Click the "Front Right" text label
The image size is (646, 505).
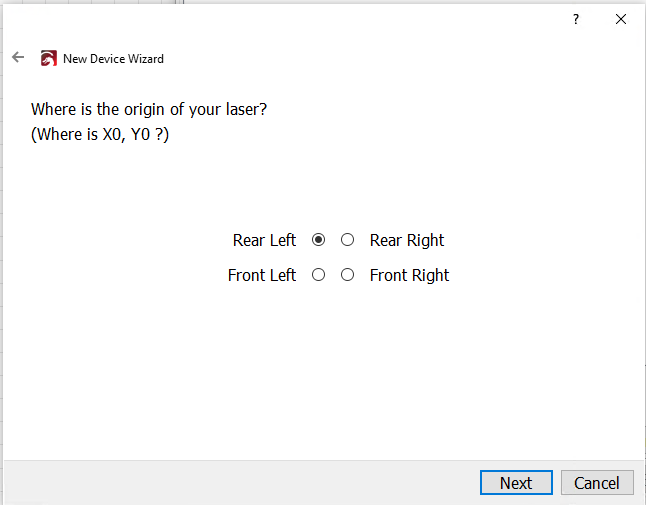point(409,276)
